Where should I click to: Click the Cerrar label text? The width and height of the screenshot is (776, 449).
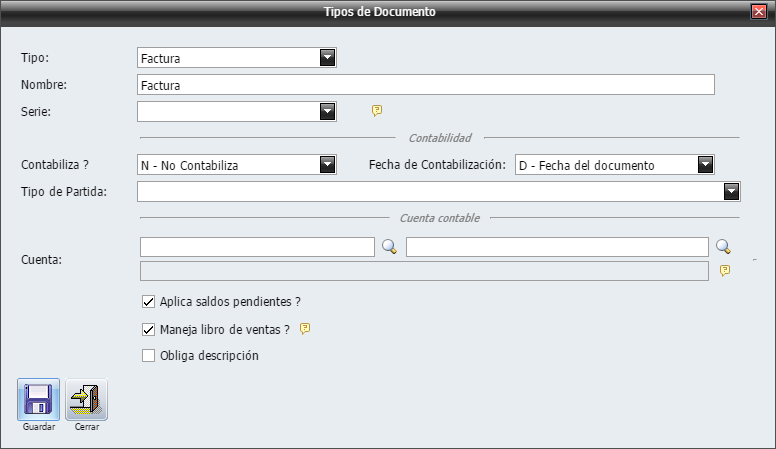87,427
